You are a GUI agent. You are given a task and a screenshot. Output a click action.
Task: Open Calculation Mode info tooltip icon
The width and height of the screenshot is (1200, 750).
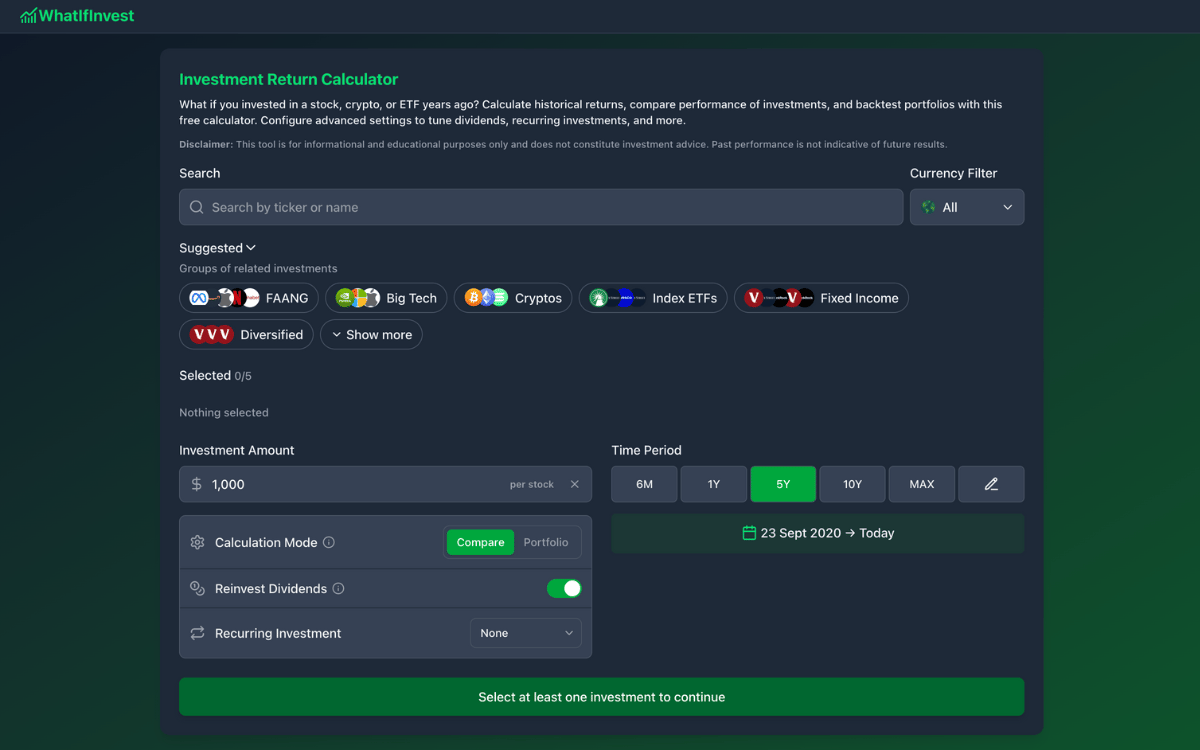click(329, 542)
